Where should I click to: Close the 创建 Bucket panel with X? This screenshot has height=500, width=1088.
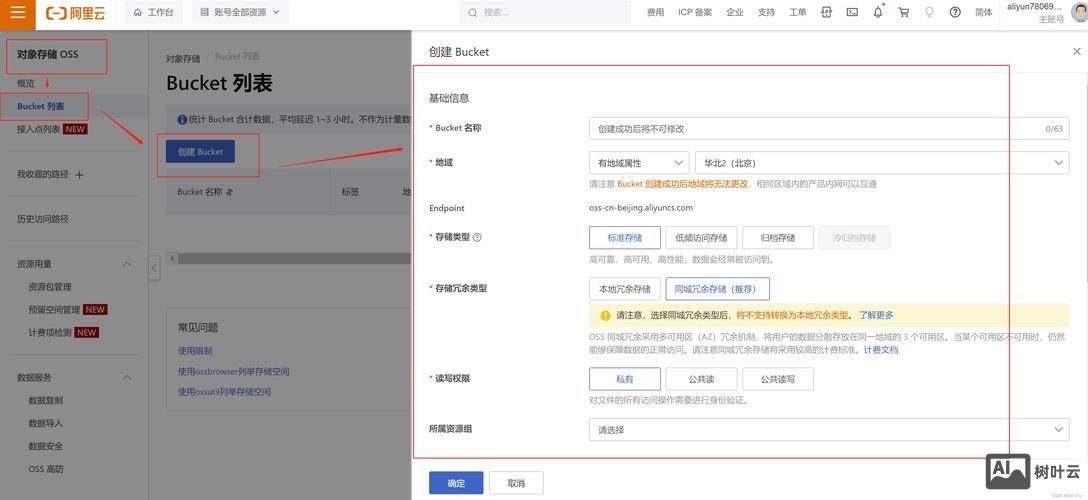tap(1077, 51)
